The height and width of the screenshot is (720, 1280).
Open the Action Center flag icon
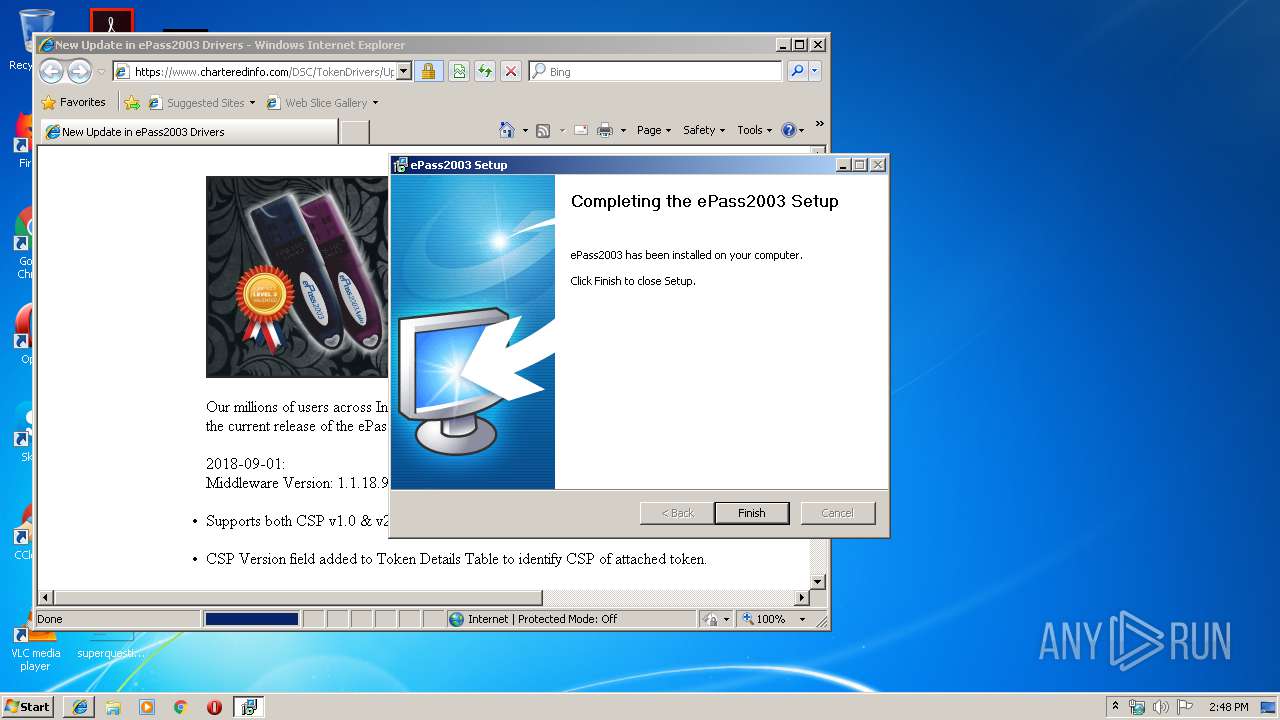[x=1185, y=706]
